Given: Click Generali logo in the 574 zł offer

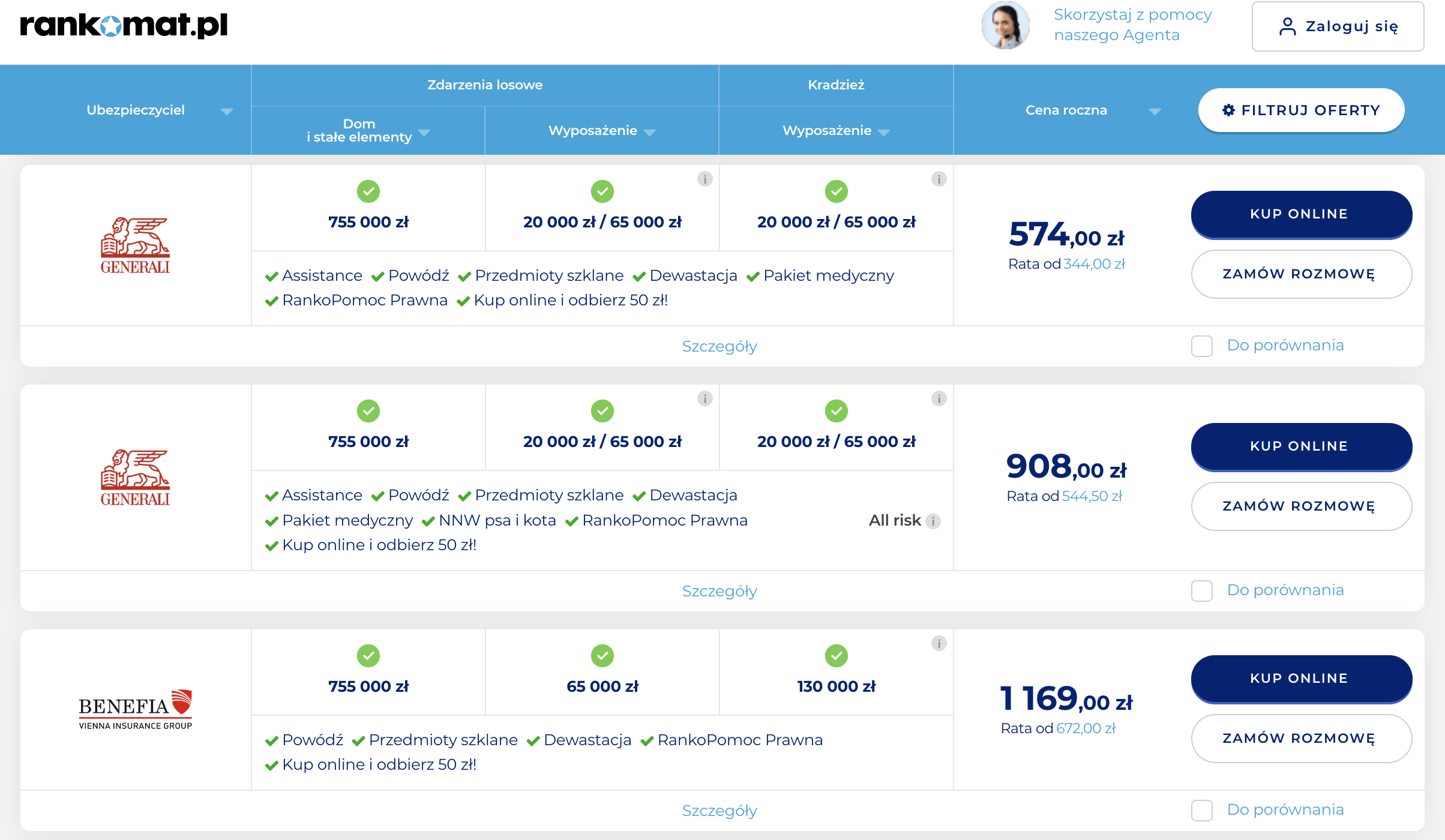Looking at the screenshot, I should (136, 245).
